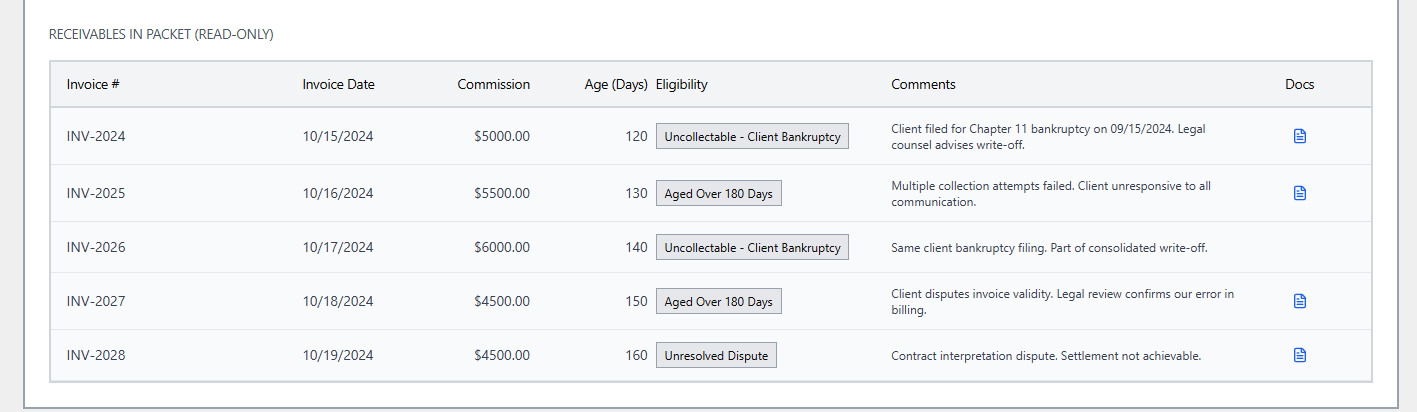The height and width of the screenshot is (412, 1417).
Task: Click the $4500.00 commission for INV-2028
Action: pyautogui.click(x=502, y=355)
